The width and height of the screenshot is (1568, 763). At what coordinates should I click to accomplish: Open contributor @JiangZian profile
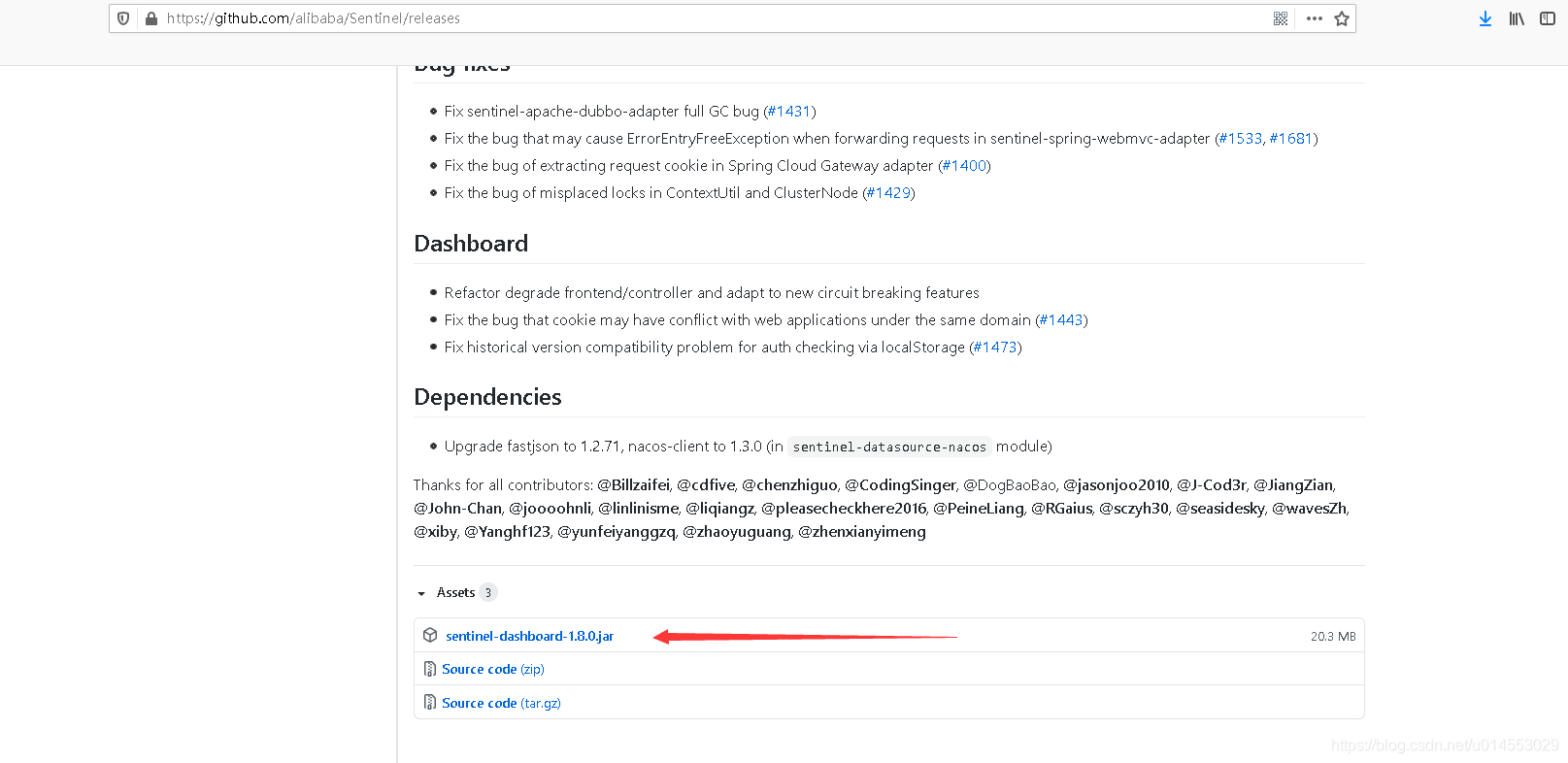pos(1293,485)
